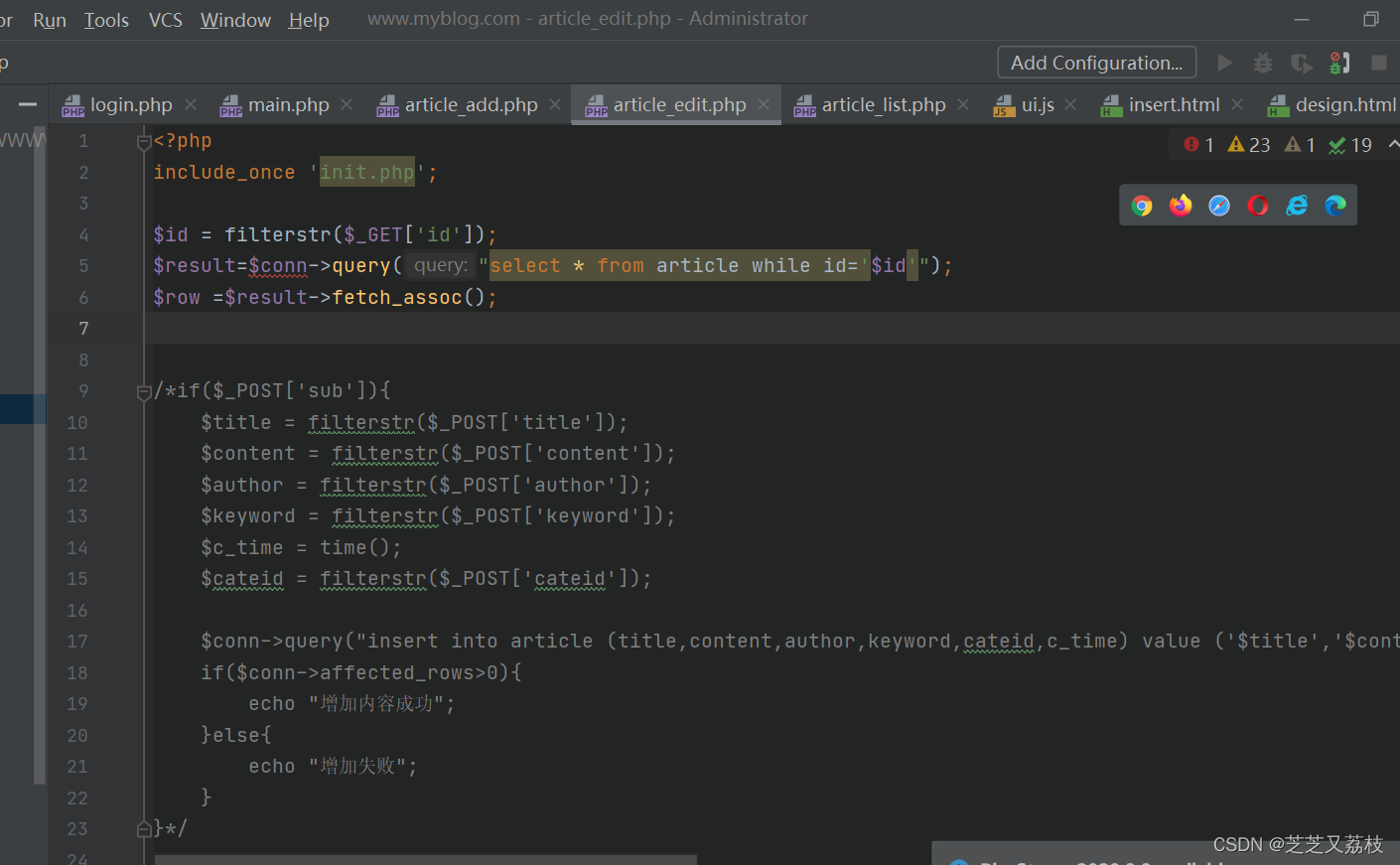Click the red error indicator showing 1
This screenshot has height=865, width=1400.
point(1199,145)
